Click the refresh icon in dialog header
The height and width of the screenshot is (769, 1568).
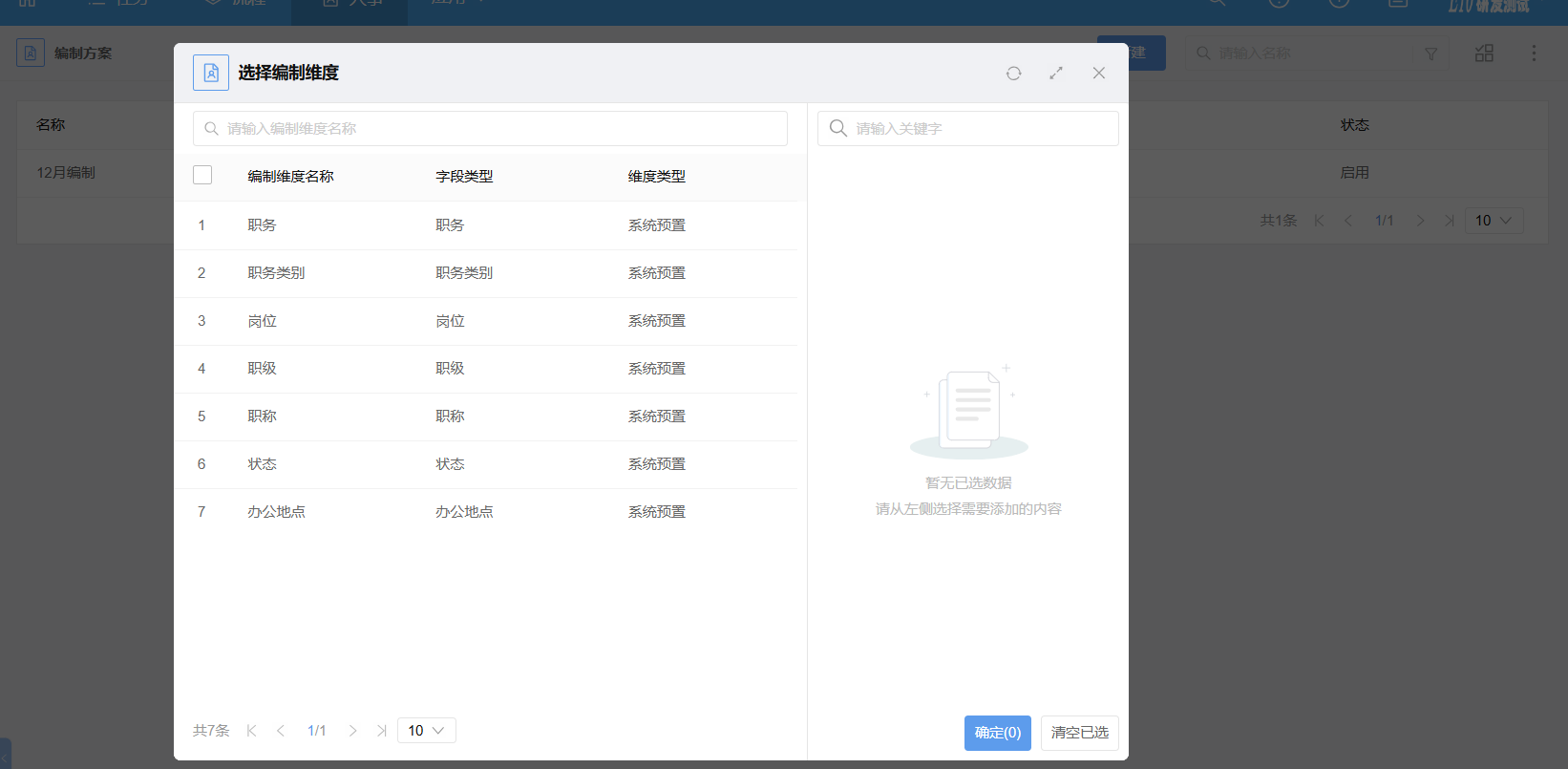pyautogui.click(x=1013, y=74)
